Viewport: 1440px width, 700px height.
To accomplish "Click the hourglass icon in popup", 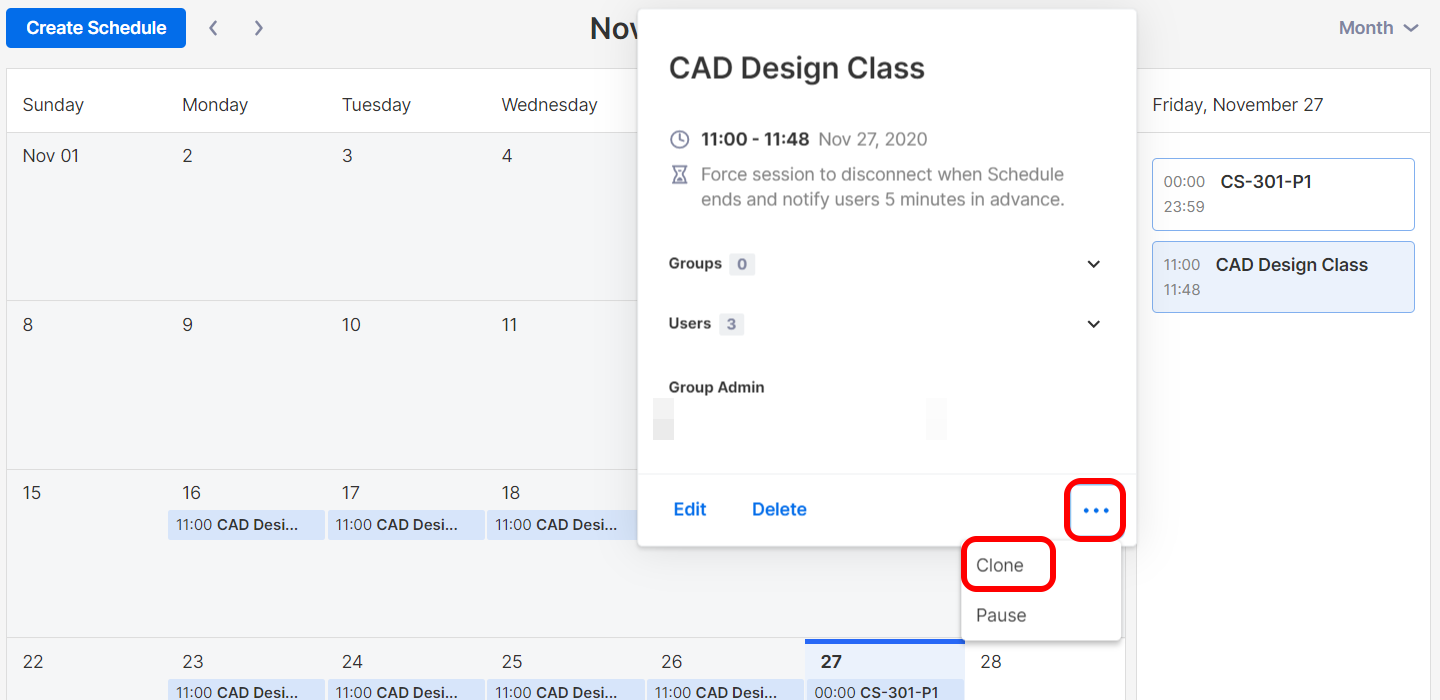I will pyautogui.click(x=679, y=175).
